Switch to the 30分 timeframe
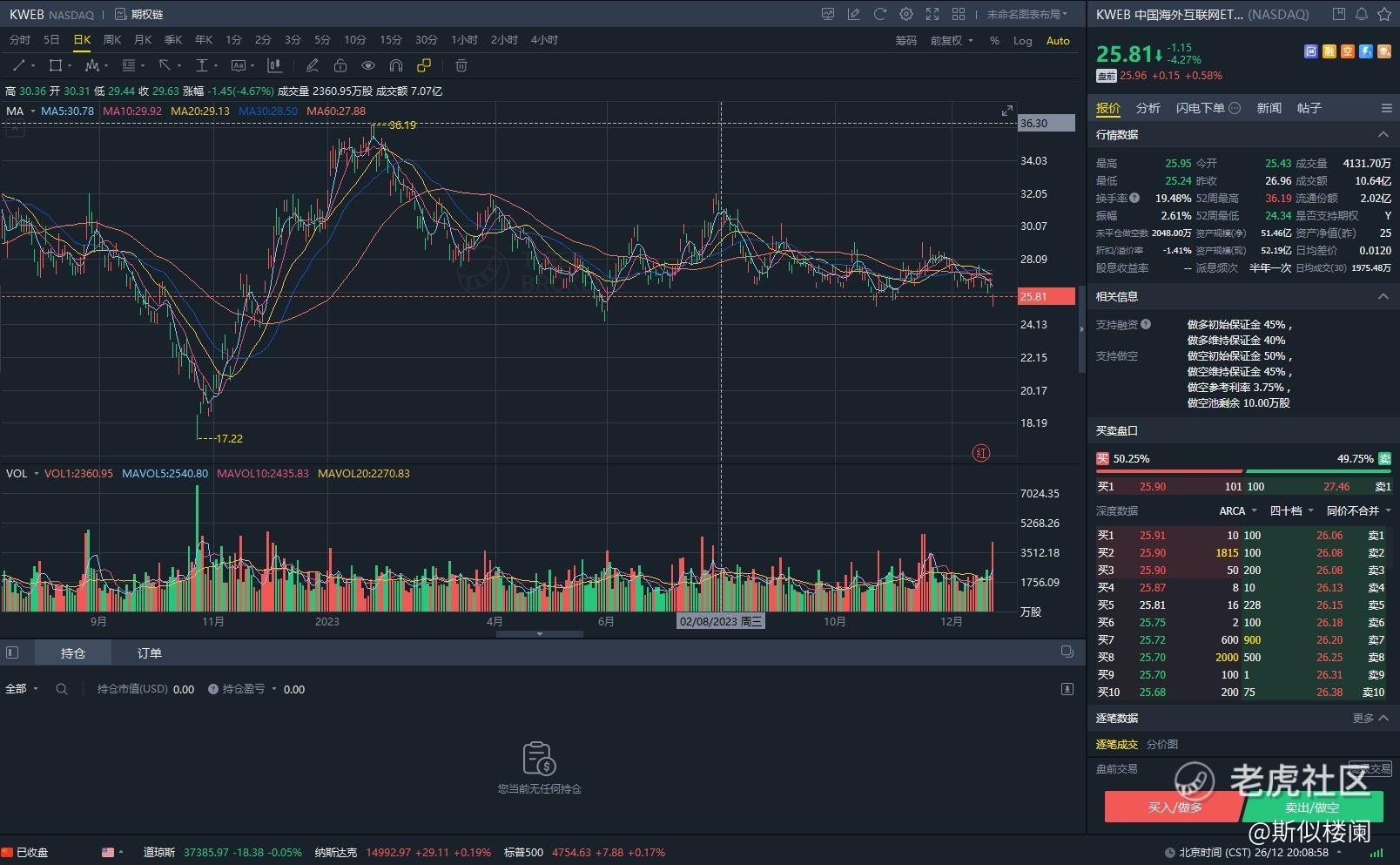Image resolution: width=1400 pixels, height=865 pixels. click(427, 40)
